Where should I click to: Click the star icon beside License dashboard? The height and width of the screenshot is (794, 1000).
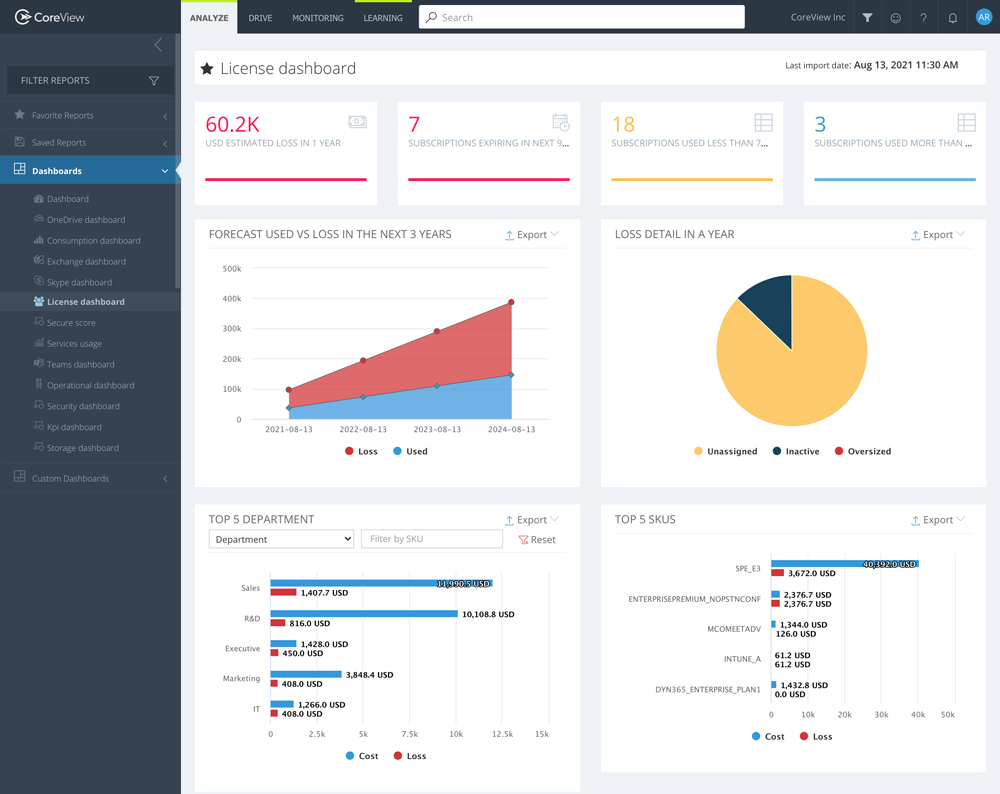pyautogui.click(x=207, y=68)
